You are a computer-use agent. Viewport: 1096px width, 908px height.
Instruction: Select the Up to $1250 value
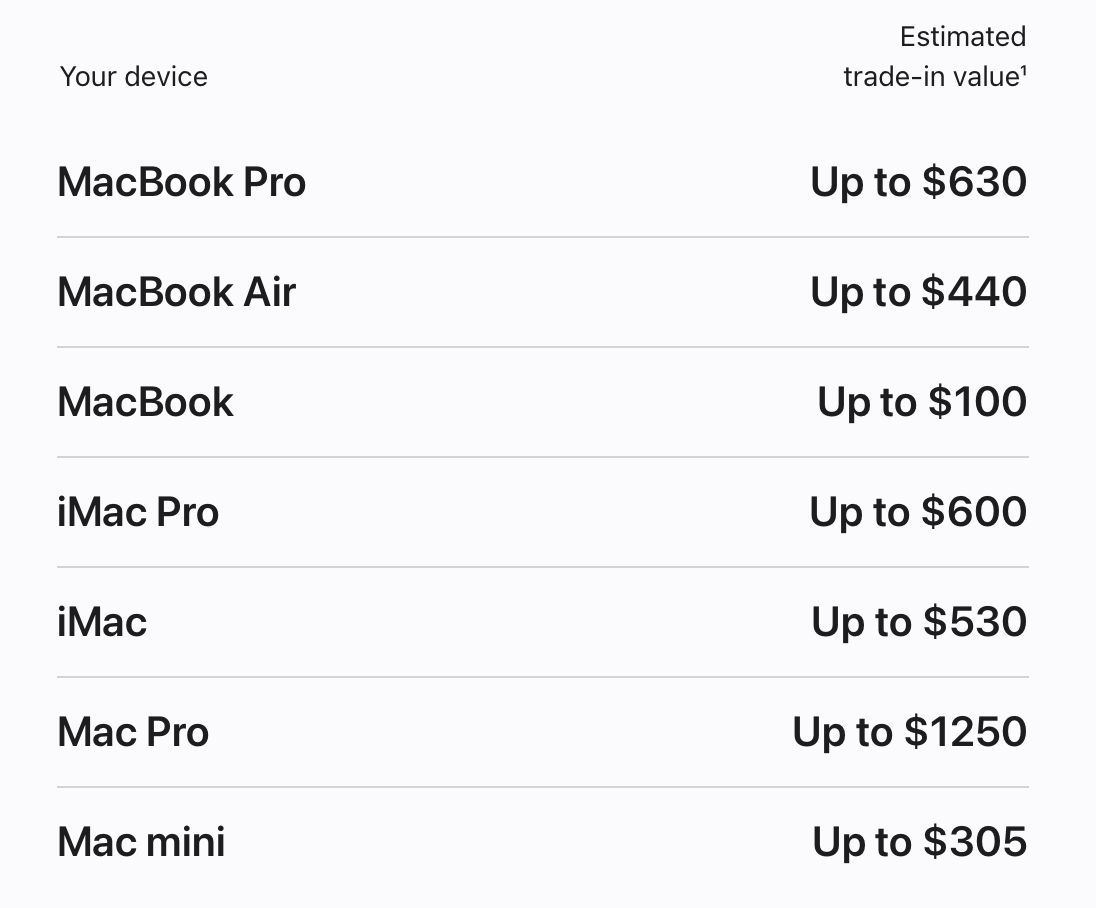[x=909, y=732]
